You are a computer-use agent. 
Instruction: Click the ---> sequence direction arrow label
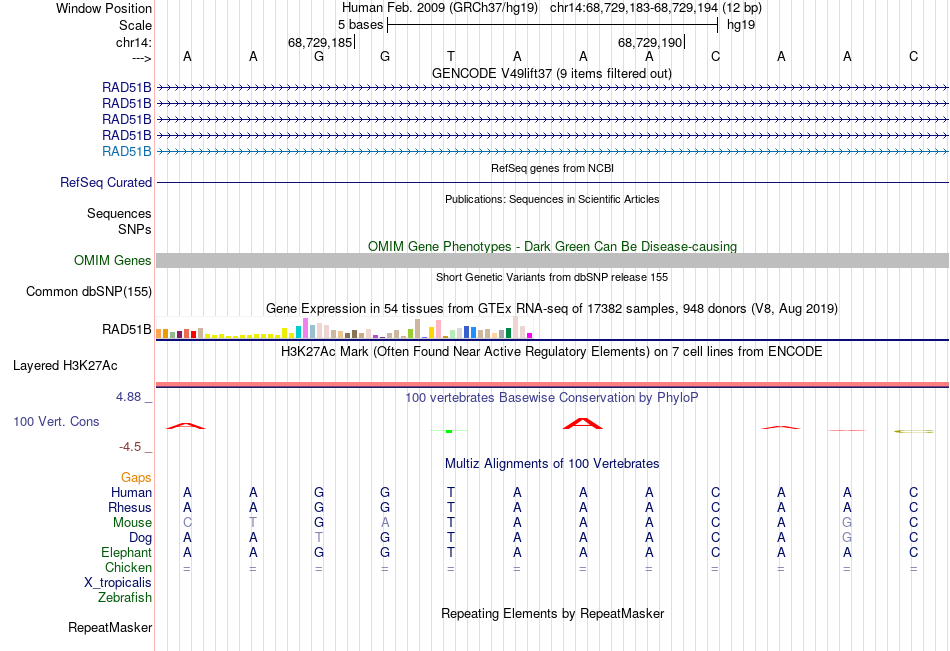[x=141, y=58]
